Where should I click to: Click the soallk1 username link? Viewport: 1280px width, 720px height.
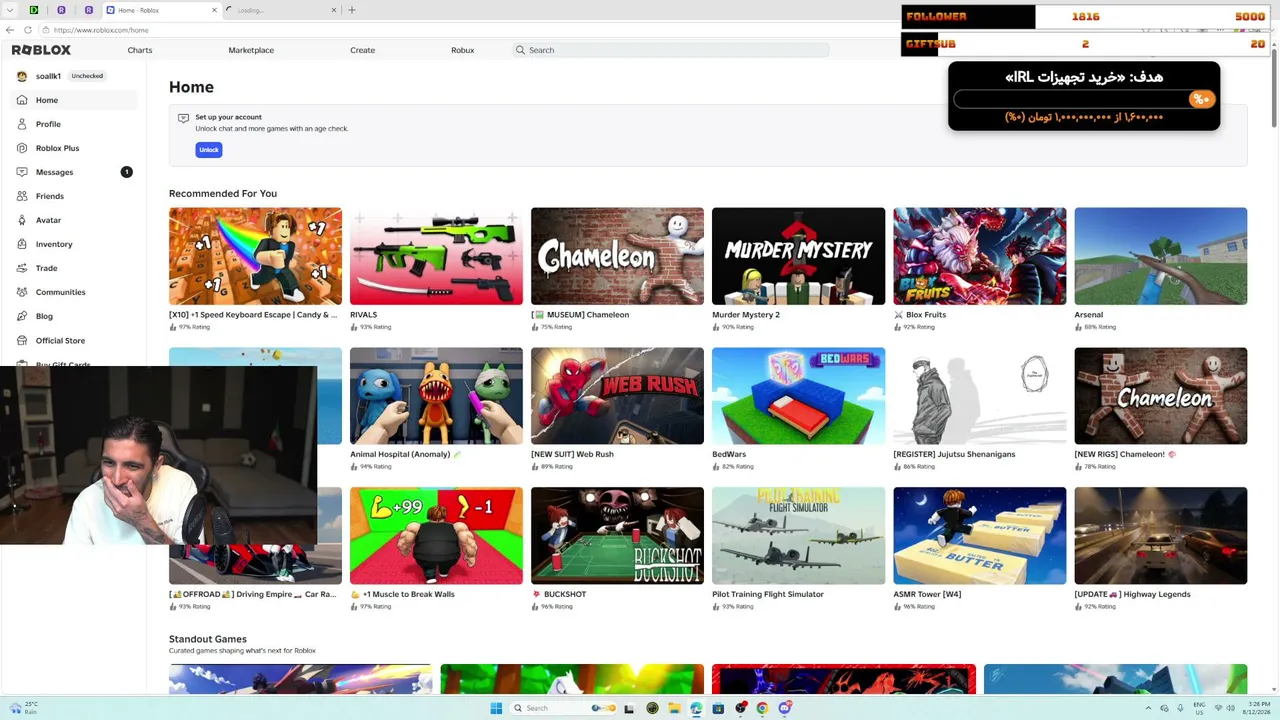(48, 76)
